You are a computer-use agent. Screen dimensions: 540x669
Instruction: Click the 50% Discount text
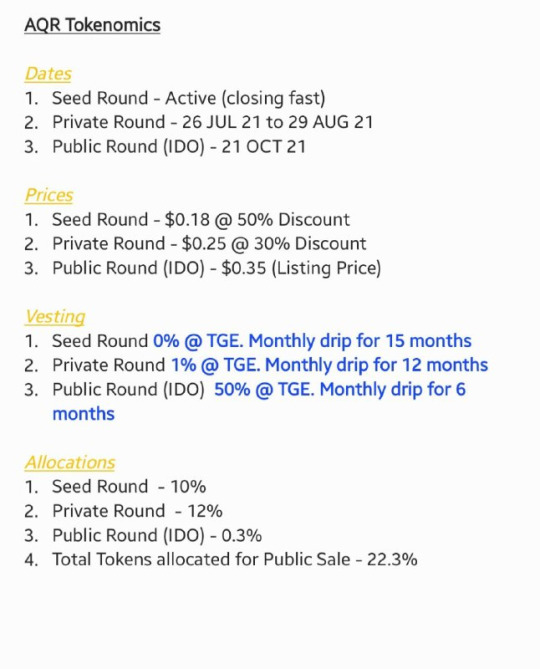pos(293,219)
